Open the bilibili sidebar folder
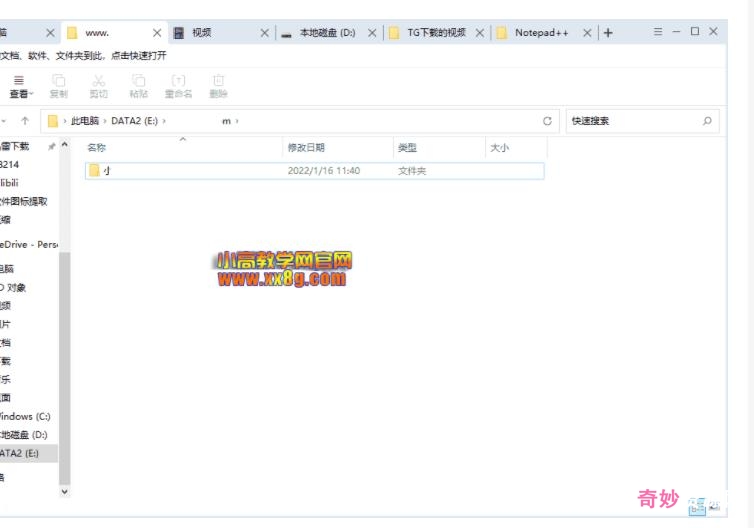Viewport: 754px width, 528px height. pos(10,183)
